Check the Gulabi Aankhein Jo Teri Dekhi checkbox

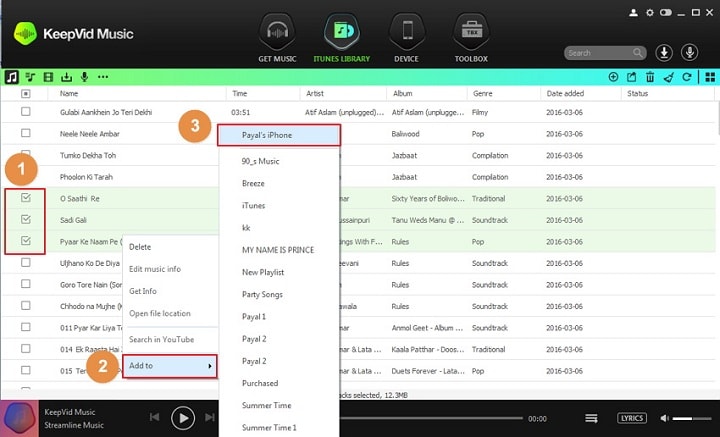point(26,112)
